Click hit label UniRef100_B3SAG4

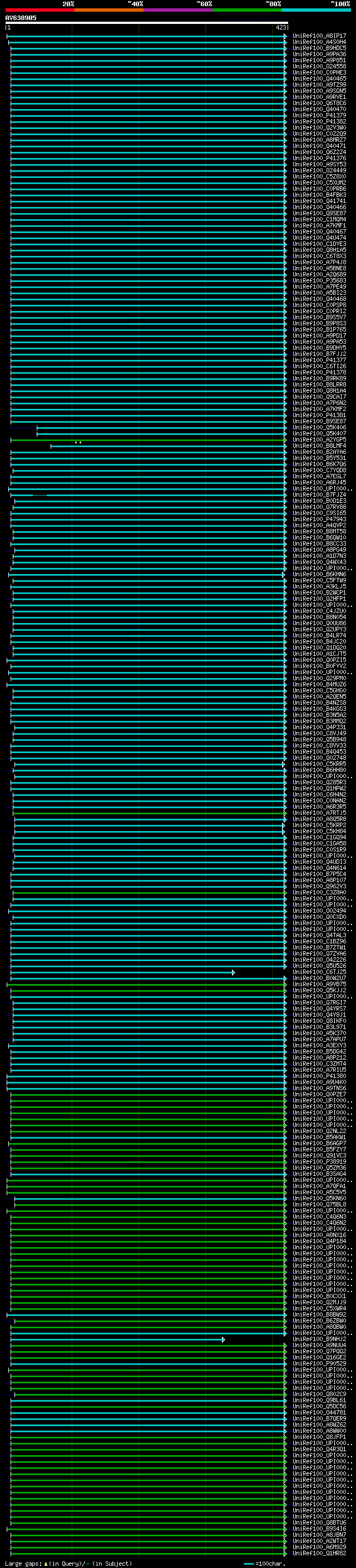pyautogui.click(x=319, y=1174)
